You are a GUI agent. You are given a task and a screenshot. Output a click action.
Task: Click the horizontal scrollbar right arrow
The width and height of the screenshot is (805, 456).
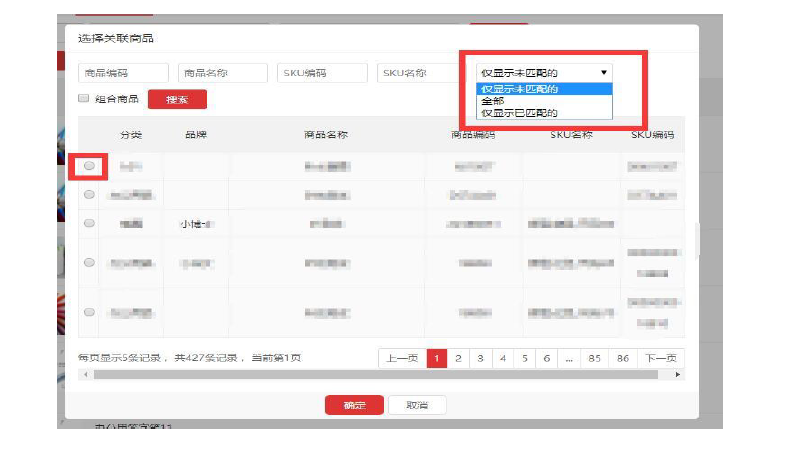678,375
